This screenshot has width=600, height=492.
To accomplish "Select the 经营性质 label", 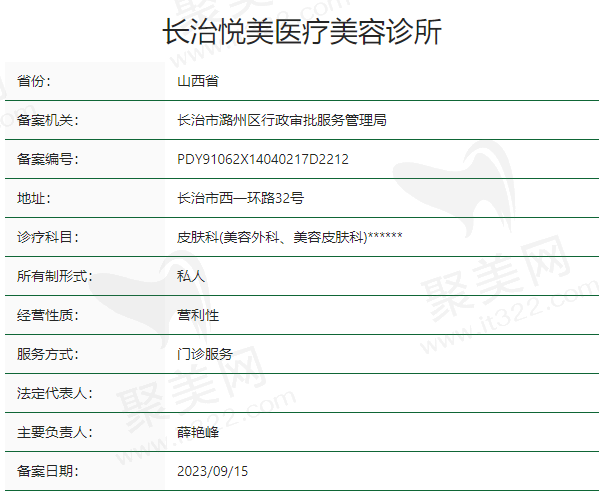I will click(x=47, y=315).
